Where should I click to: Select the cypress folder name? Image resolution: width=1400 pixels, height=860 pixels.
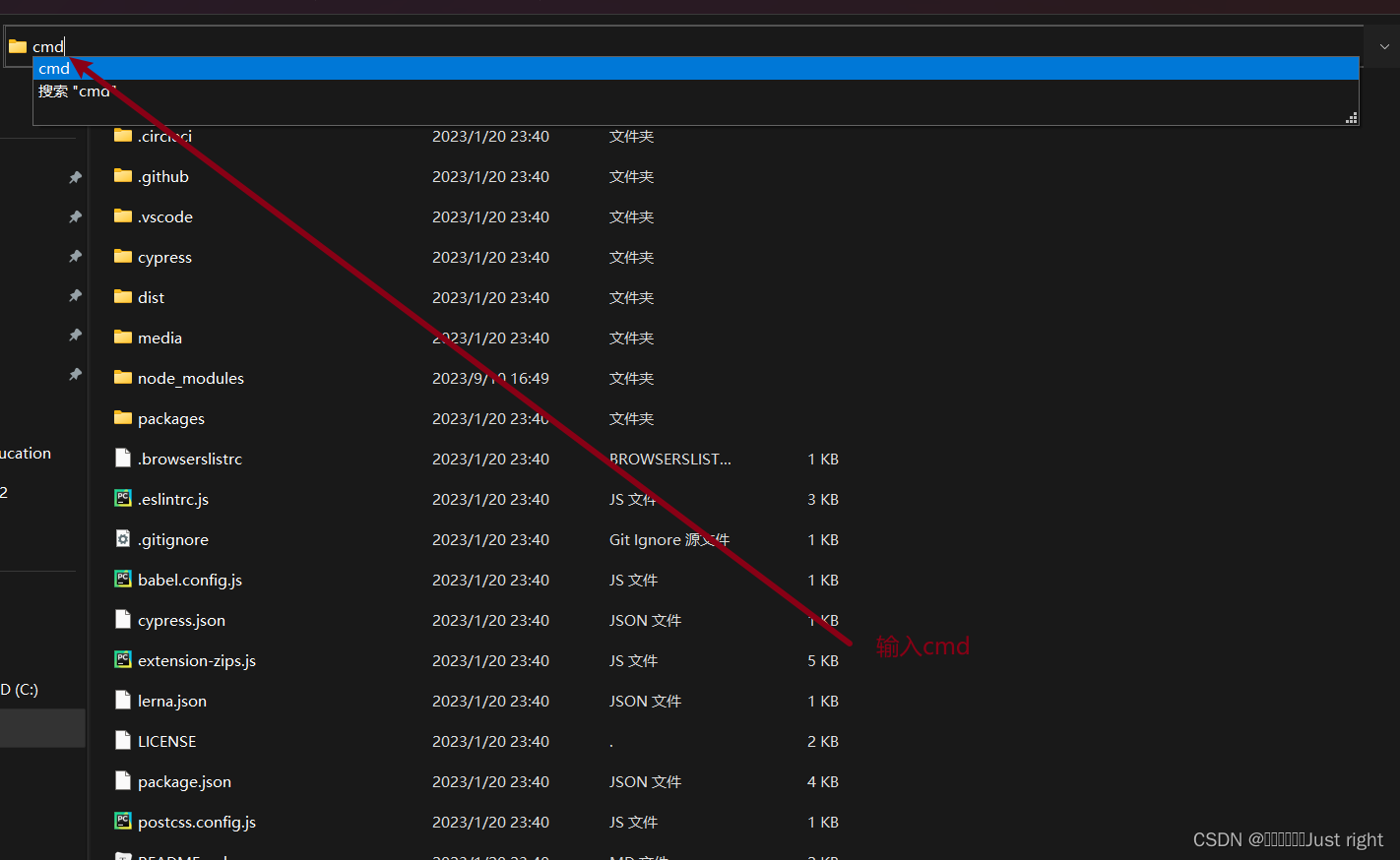164,258
